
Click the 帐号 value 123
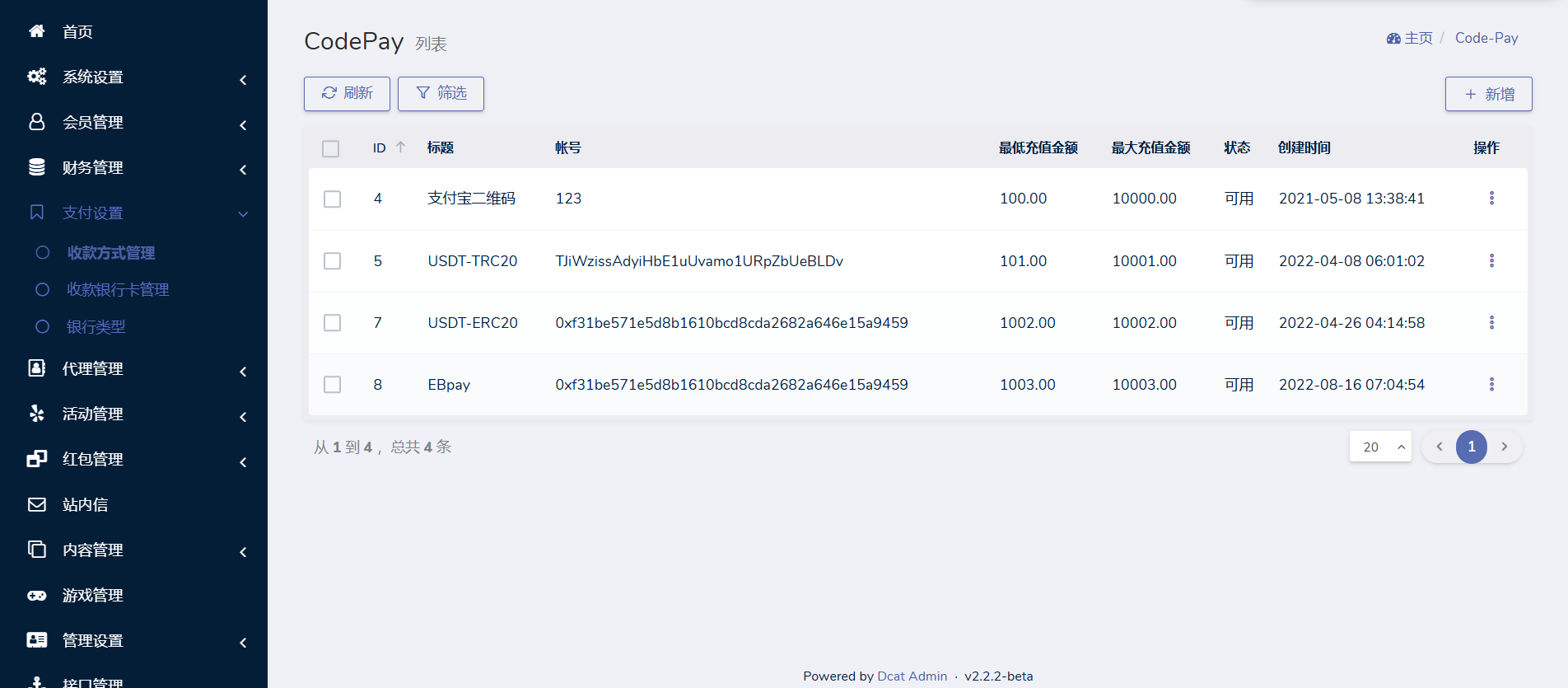[568, 199]
